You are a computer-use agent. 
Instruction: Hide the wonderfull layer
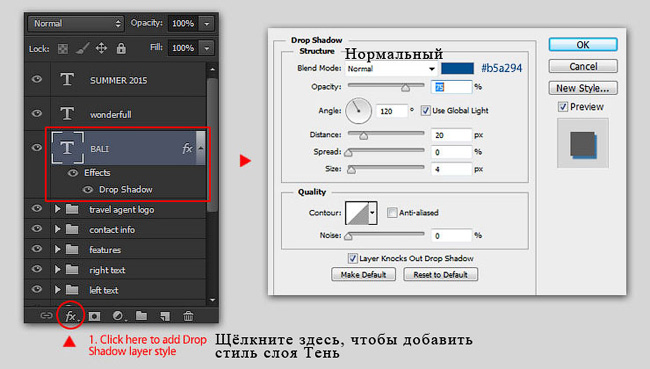pyautogui.click(x=37, y=113)
